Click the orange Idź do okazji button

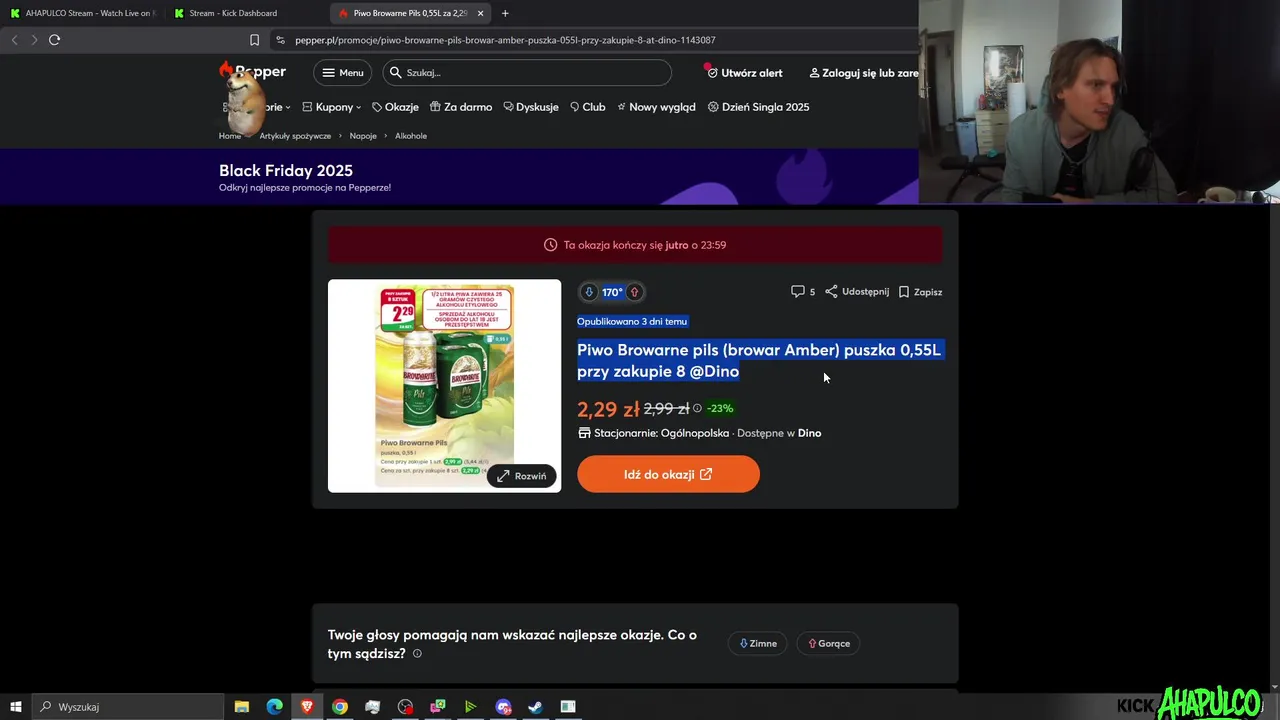pyautogui.click(x=668, y=474)
